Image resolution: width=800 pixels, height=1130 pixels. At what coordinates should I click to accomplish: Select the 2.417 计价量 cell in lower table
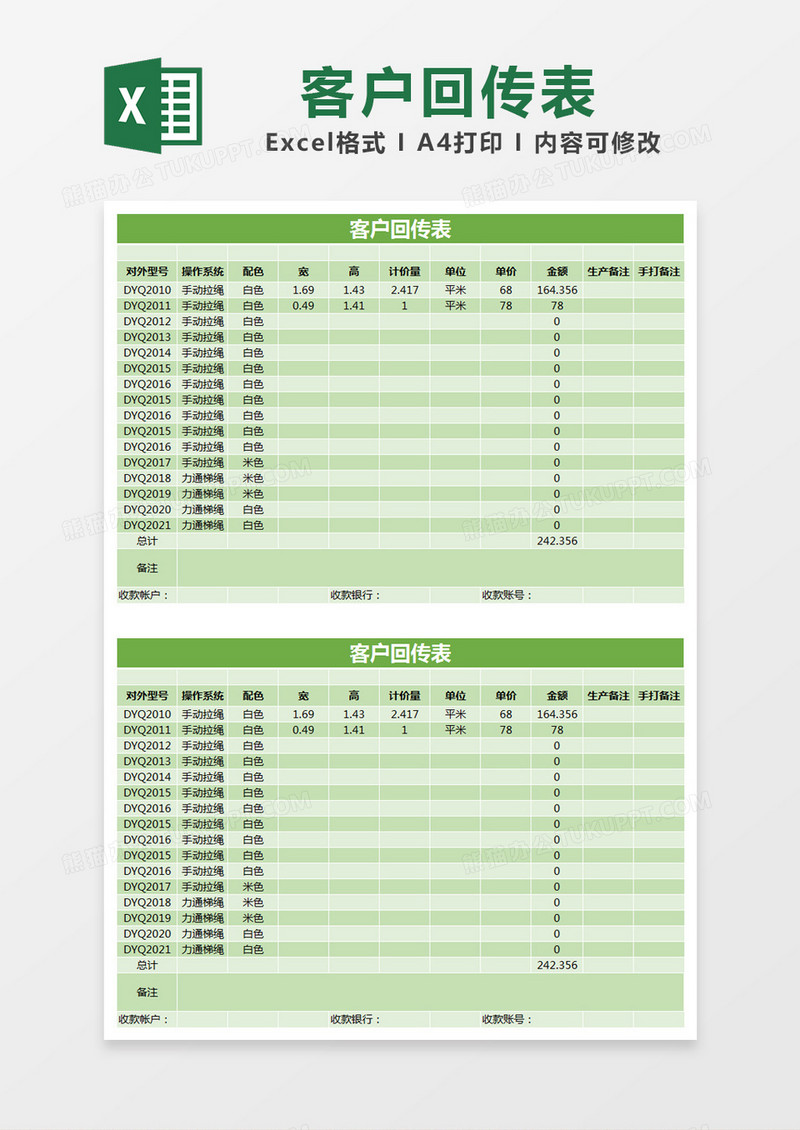(x=405, y=714)
